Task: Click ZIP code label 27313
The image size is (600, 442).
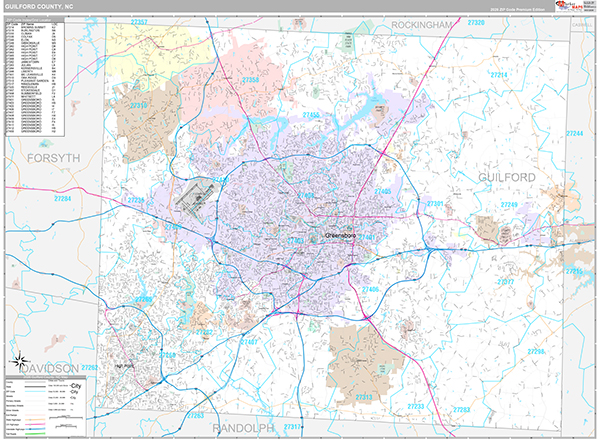Action: click(364, 397)
